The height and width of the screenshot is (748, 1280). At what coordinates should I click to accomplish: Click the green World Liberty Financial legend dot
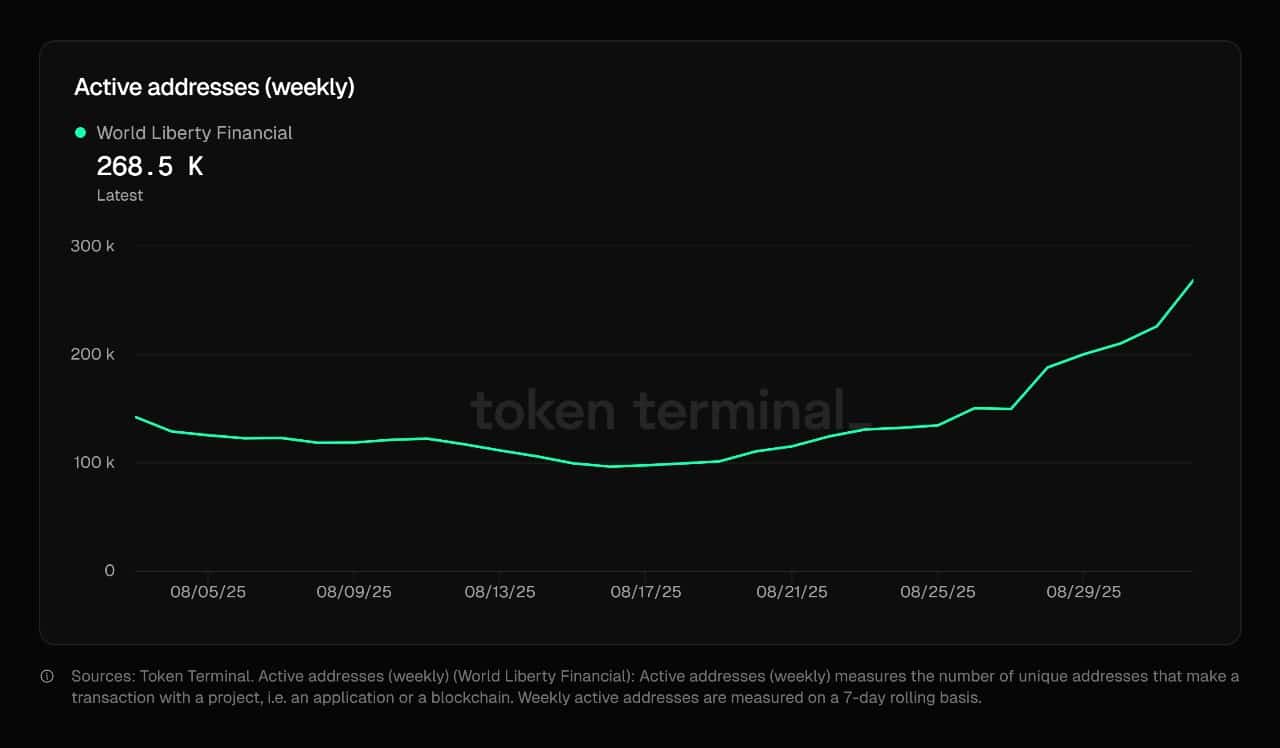pyautogui.click(x=80, y=132)
